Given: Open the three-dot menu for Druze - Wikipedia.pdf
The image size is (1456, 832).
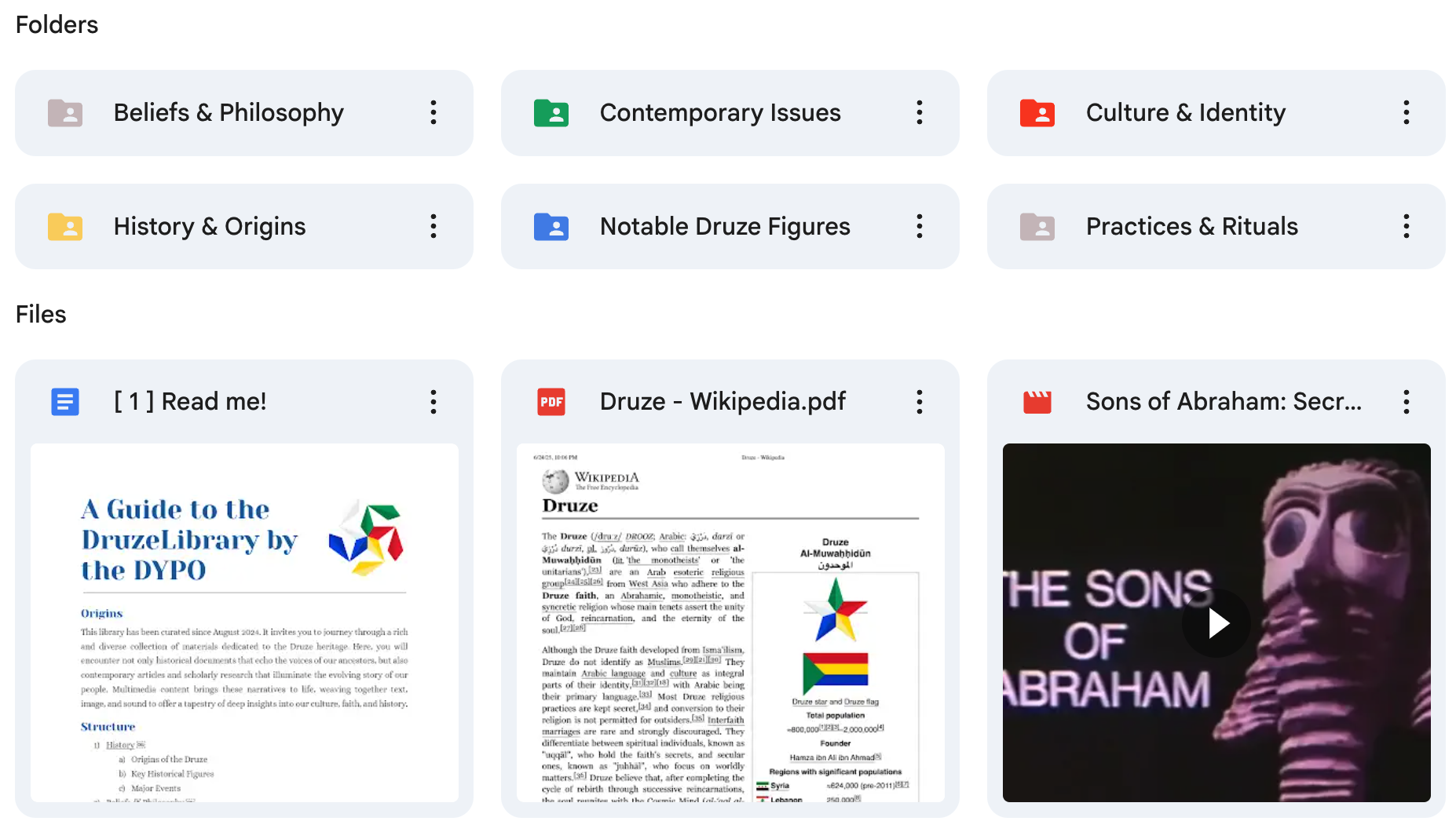Looking at the screenshot, I should (x=920, y=402).
